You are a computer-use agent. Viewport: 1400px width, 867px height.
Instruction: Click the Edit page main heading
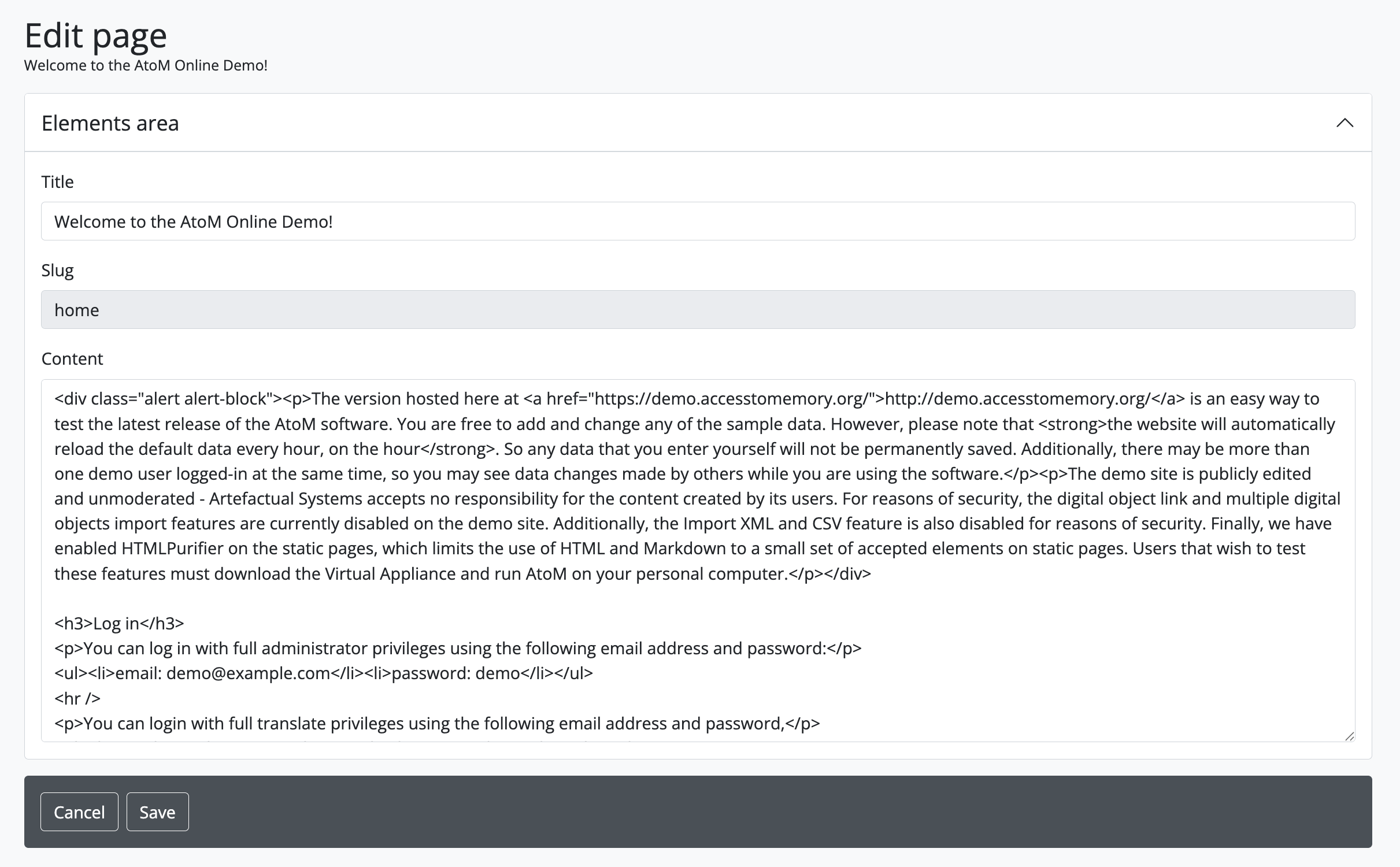click(x=96, y=36)
